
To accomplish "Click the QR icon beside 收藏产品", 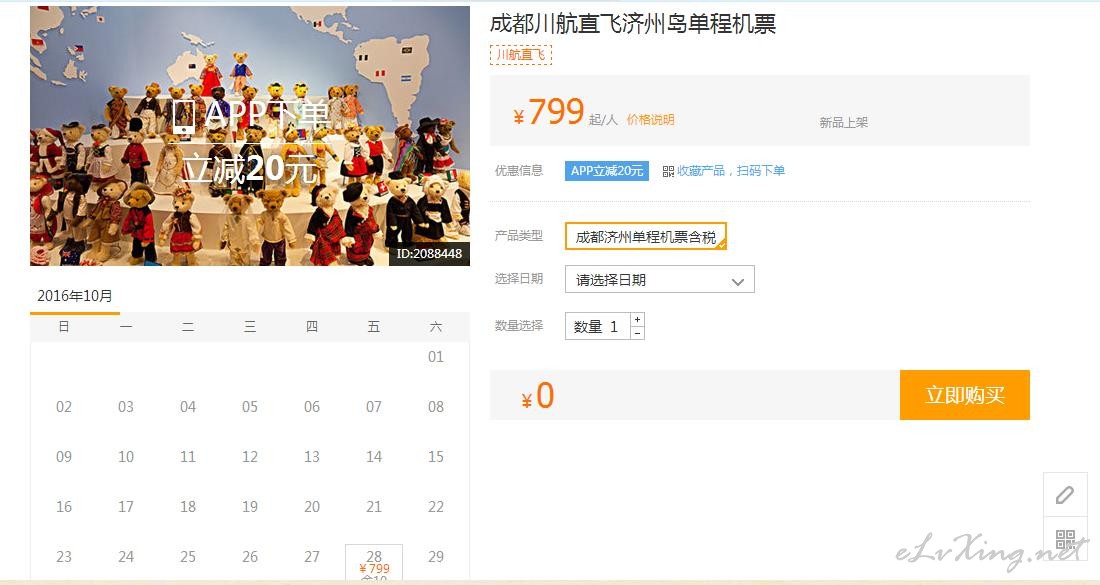I will [x=668, y=171].
